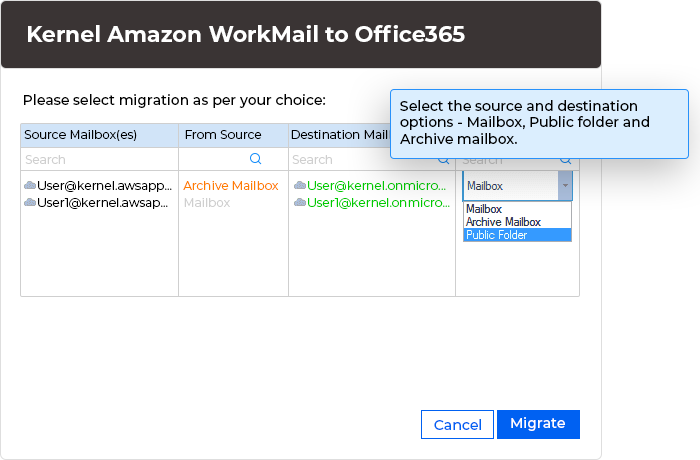The height and width of the screenshot is (460, 700).
Task: Focus the Source Mailbox(es) search field
Action: pyautogui.click(x=100, y=159)
